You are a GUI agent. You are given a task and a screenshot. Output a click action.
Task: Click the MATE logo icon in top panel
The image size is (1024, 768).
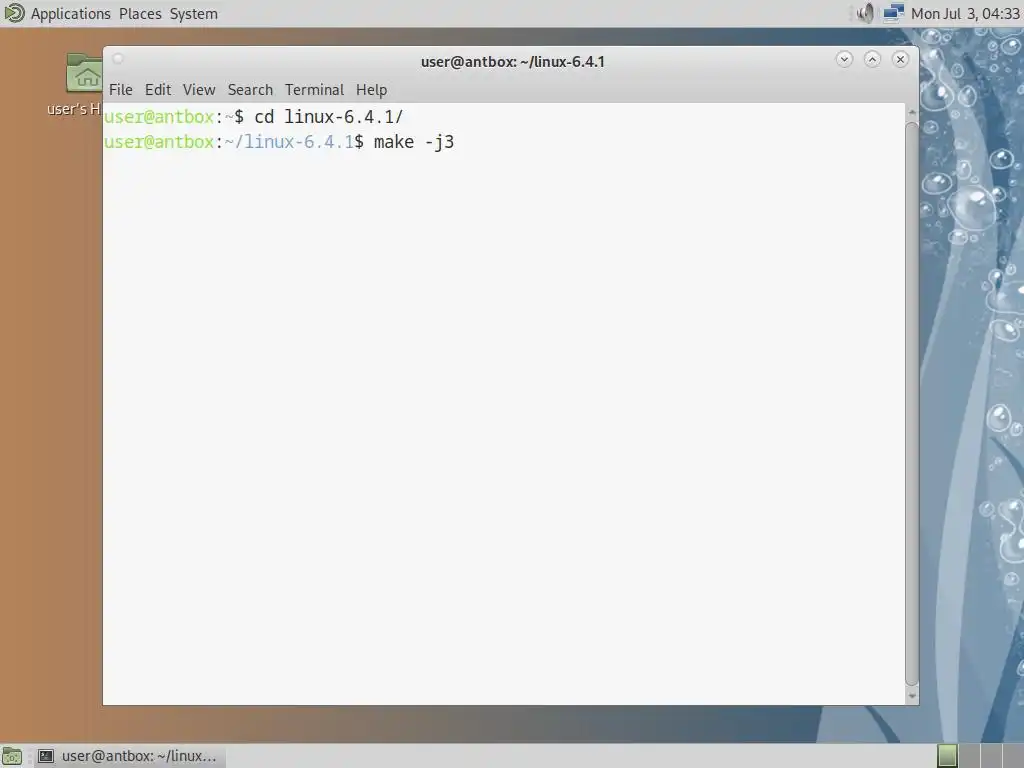(14, 13)
